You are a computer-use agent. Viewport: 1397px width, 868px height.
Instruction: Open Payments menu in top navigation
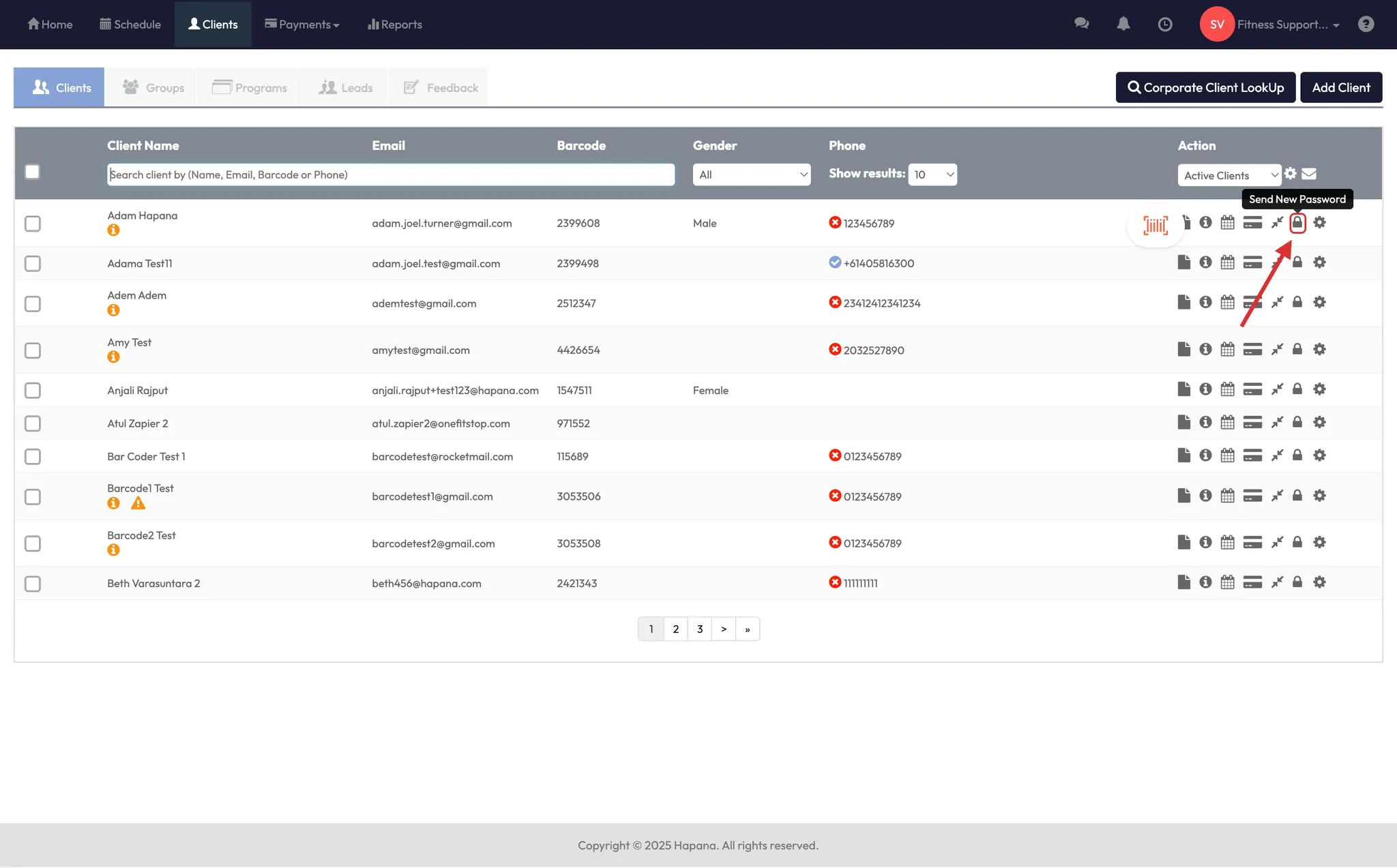pos(302,25)
